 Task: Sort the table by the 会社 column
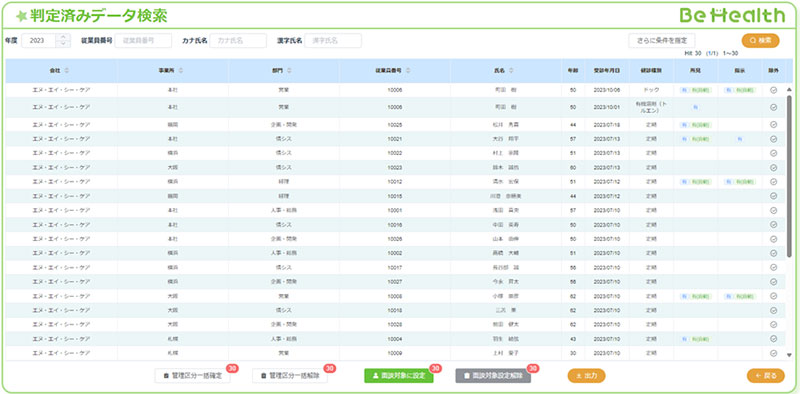click(x=66, y=71)
